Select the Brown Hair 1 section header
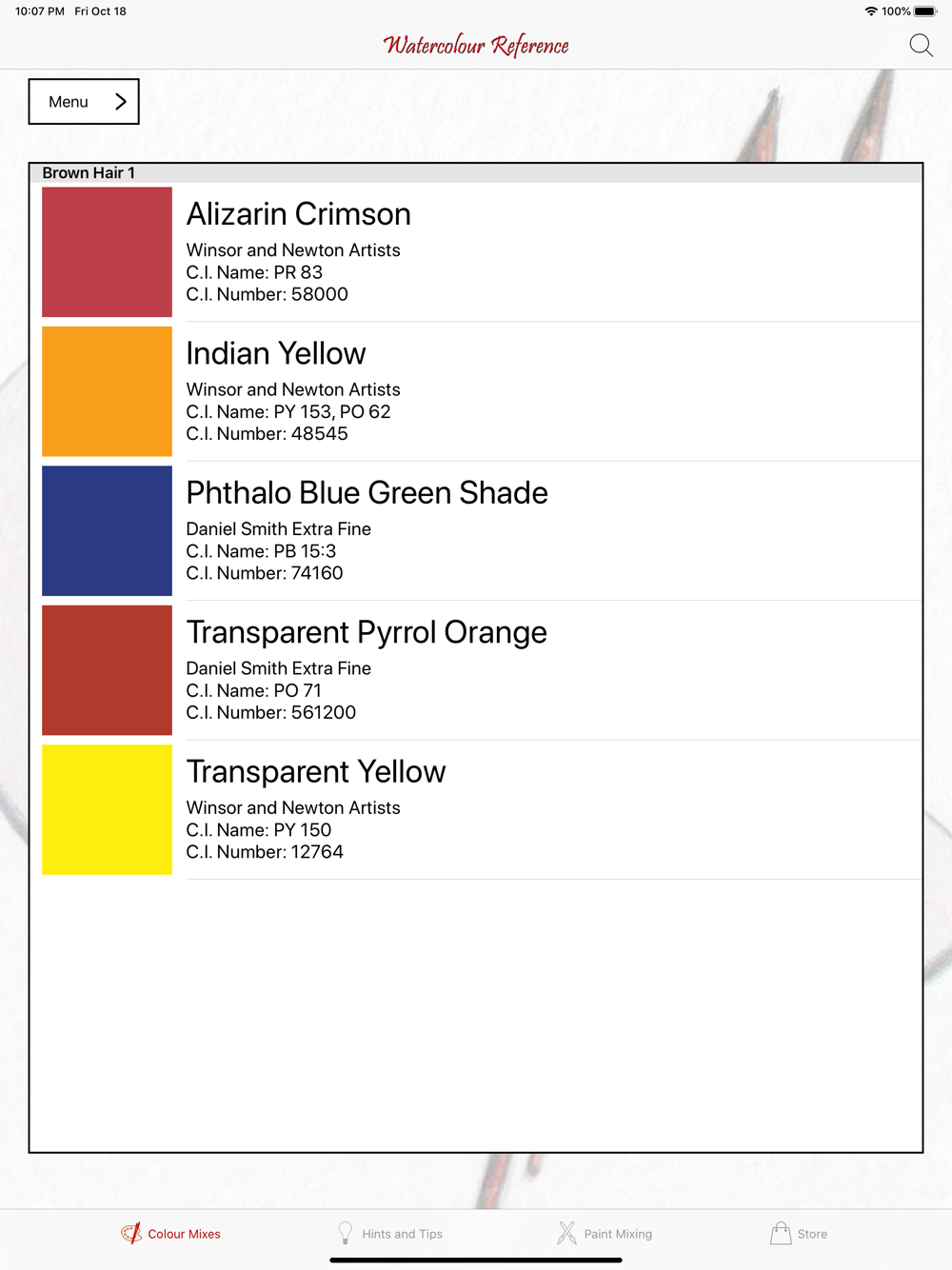Screen dimensions: 952x1270 [x=476, y=172]
